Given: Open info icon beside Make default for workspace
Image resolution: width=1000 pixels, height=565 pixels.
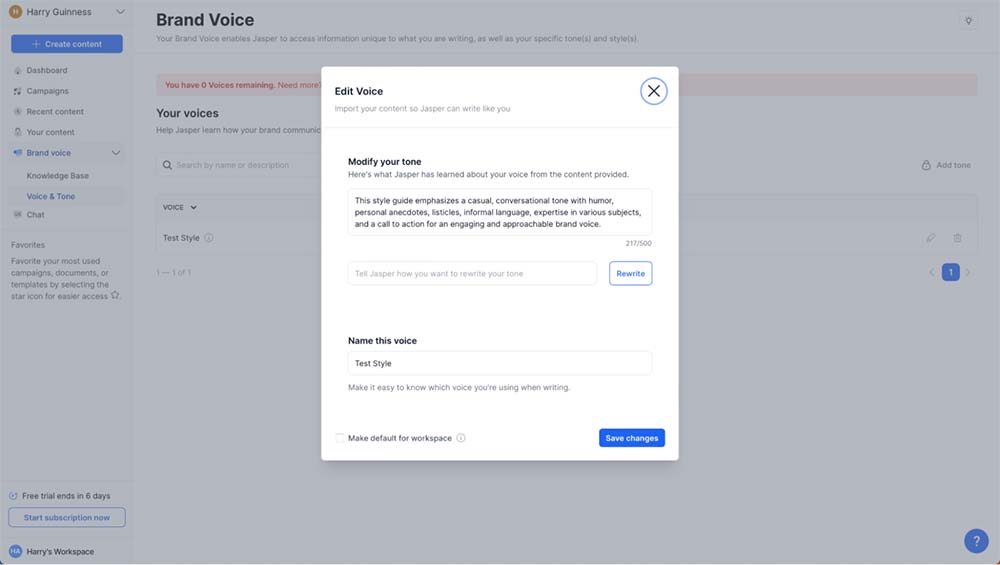Looking at the screenshot, I should click(461, 438).
